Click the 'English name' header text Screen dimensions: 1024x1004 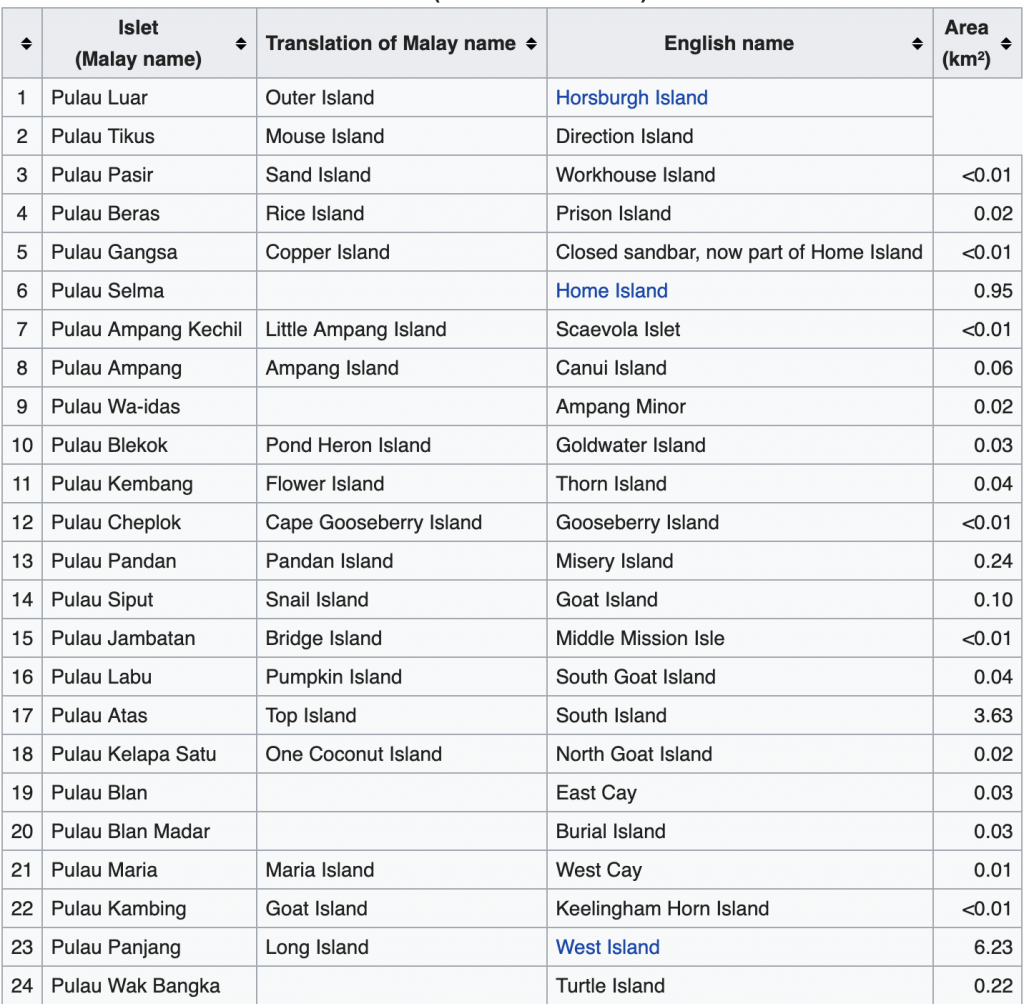click(728, 44)
